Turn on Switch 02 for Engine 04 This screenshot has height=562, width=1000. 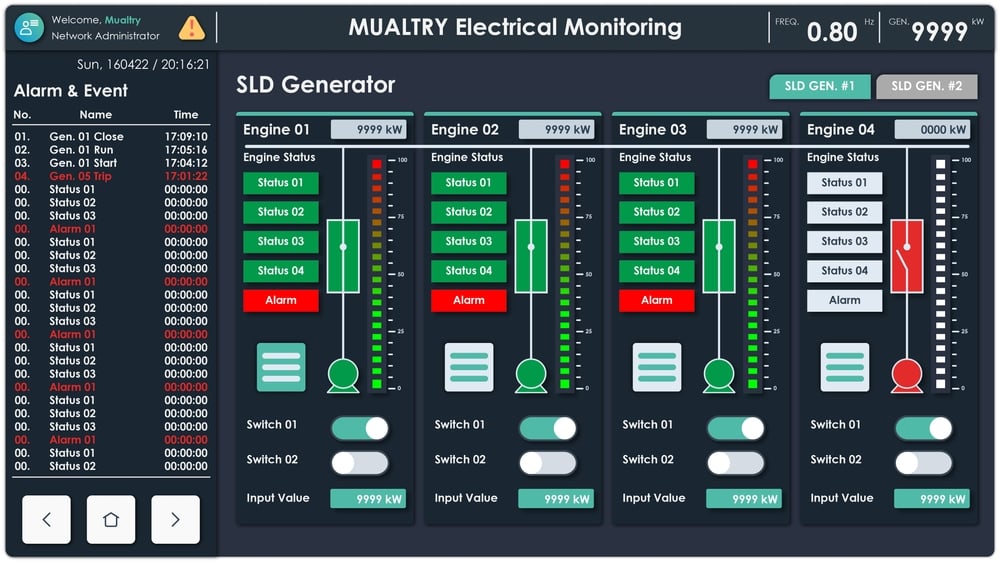(924, 463)
